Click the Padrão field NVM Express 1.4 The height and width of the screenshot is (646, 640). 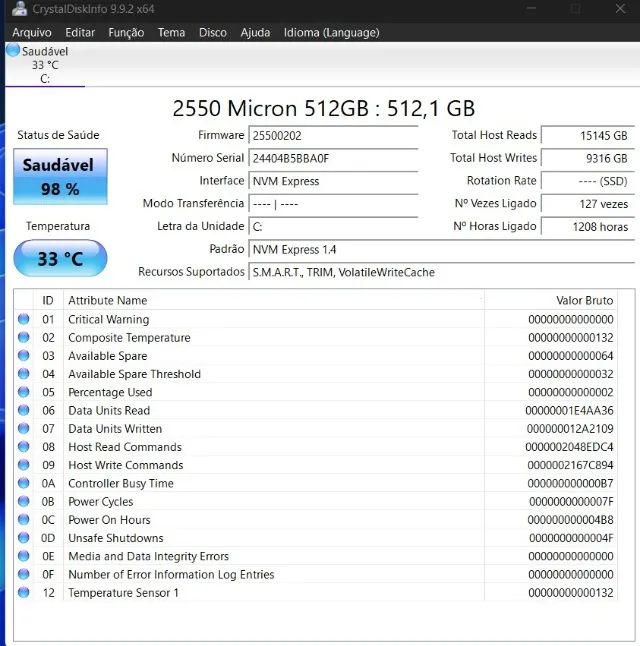point(441,250)
